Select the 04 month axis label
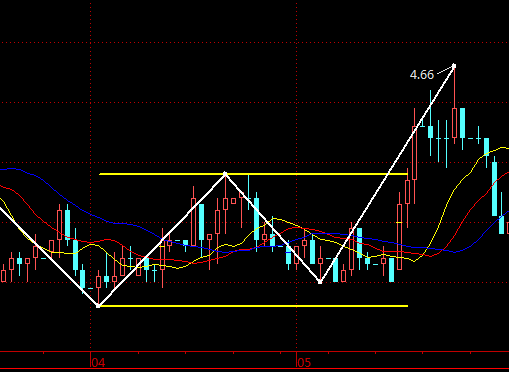 pos(98,362)
